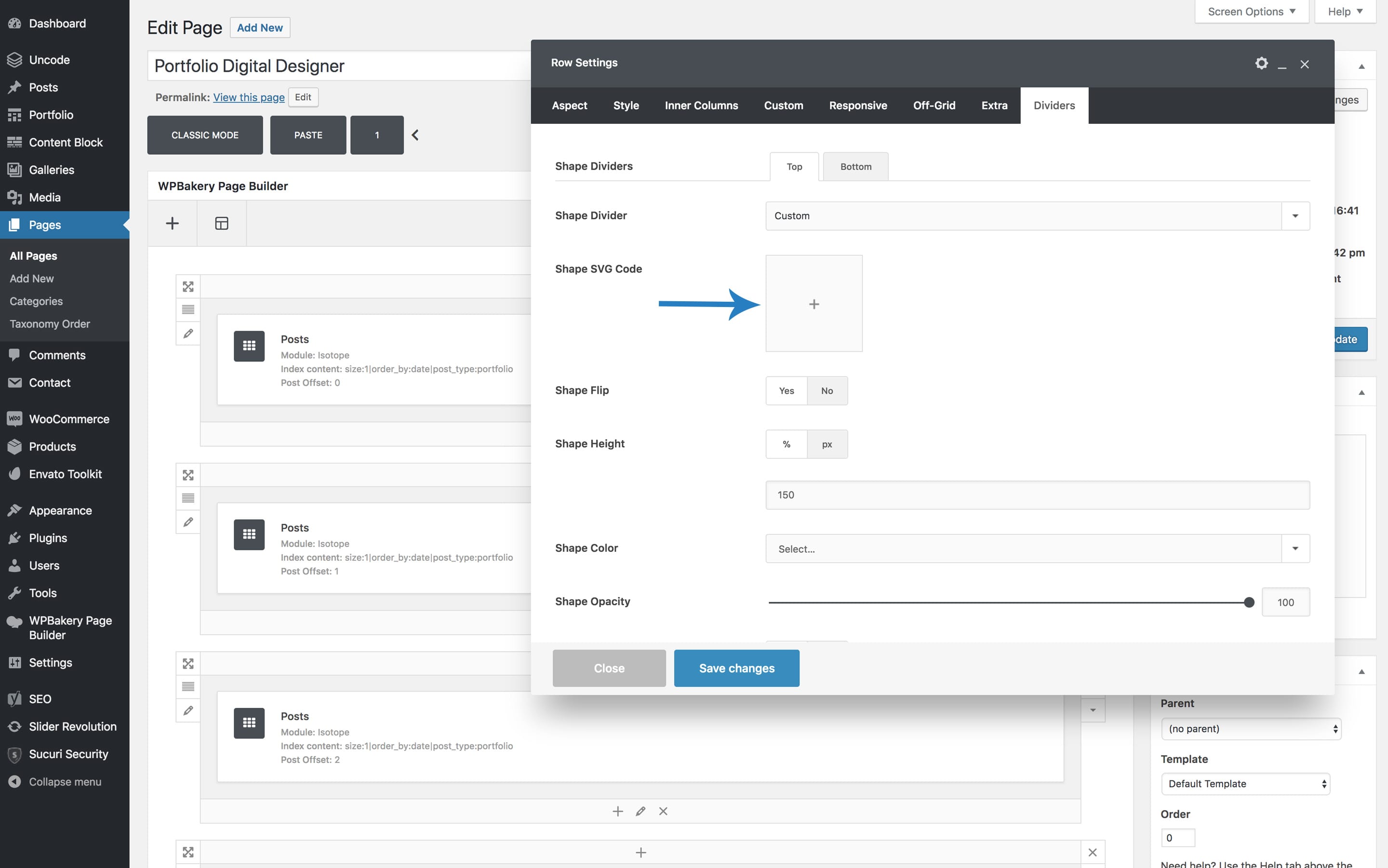
Task: Open the Template dropdown in Page Attributes
Action: point(1245,784)
